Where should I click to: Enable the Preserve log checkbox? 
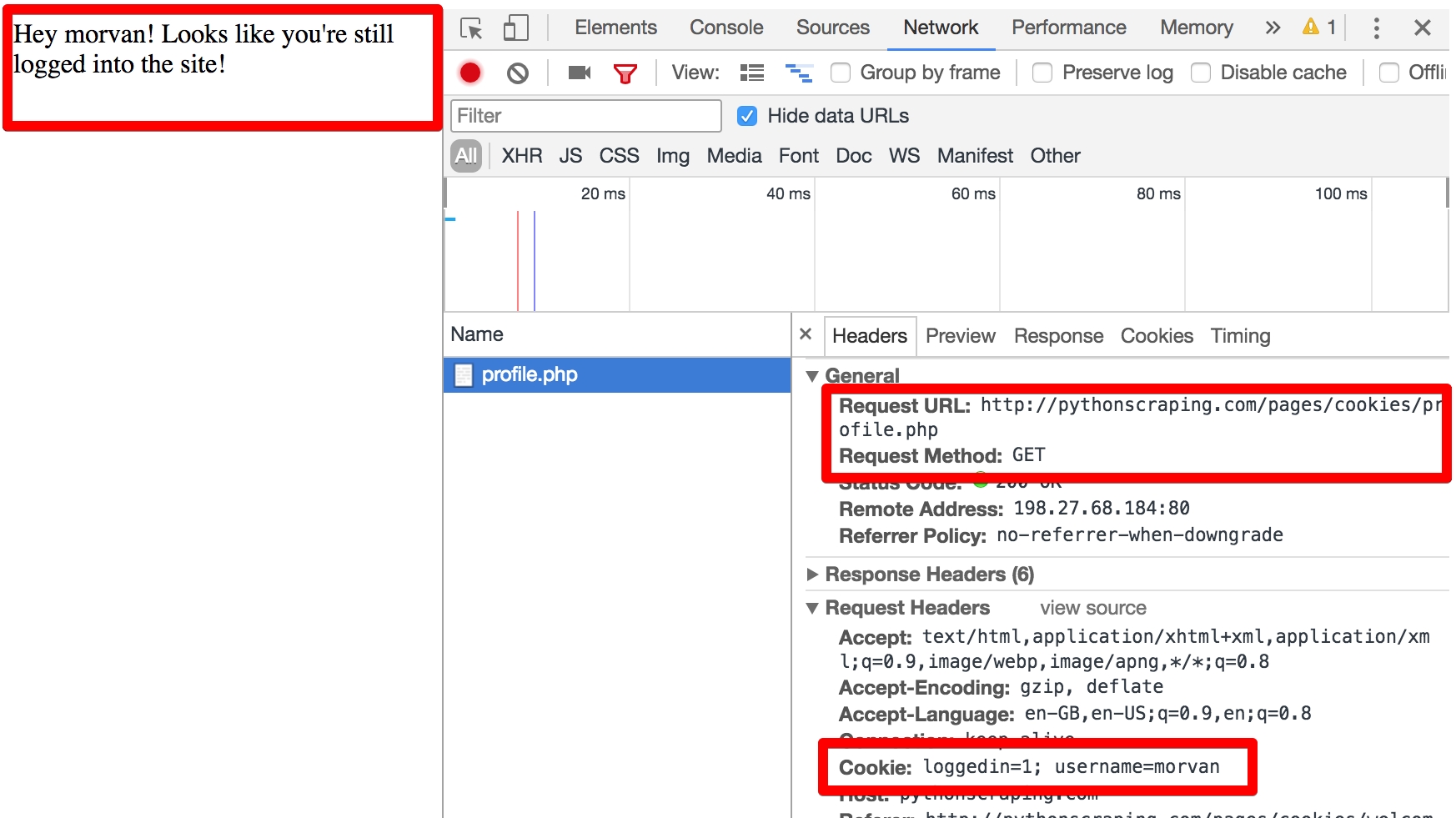tap(1042, 73)
